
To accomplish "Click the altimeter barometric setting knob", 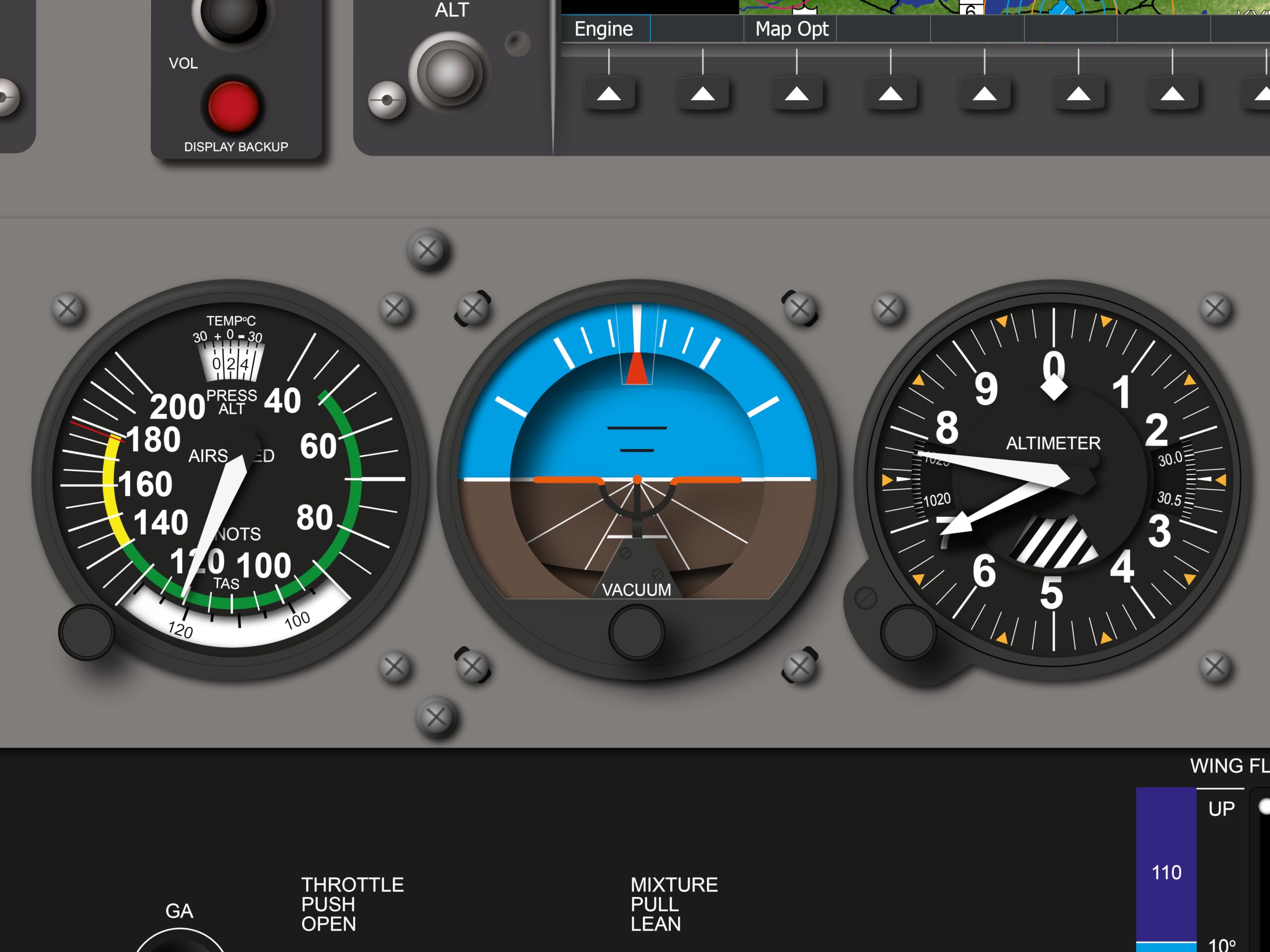I will coord(908,632).
